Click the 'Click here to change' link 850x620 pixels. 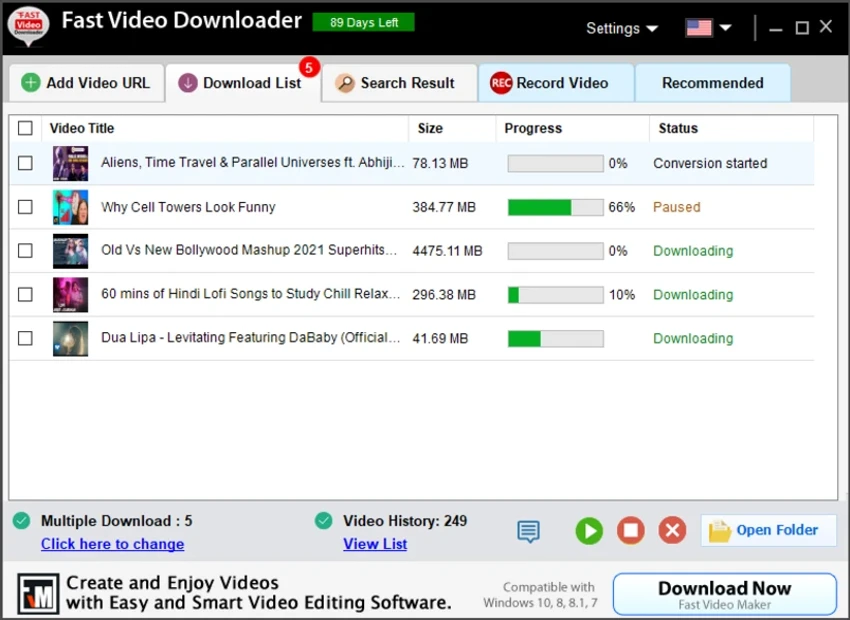click(x=112, y=544)
